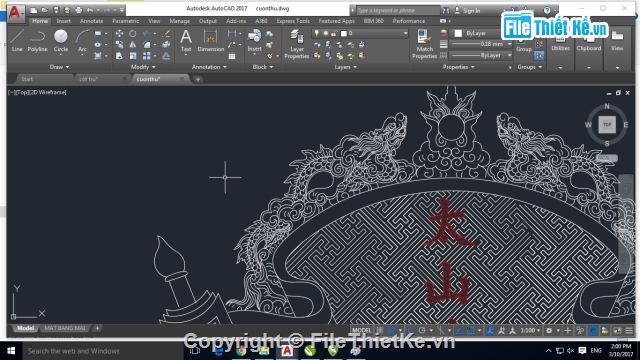Select the Stretch tool

(119, 56)
